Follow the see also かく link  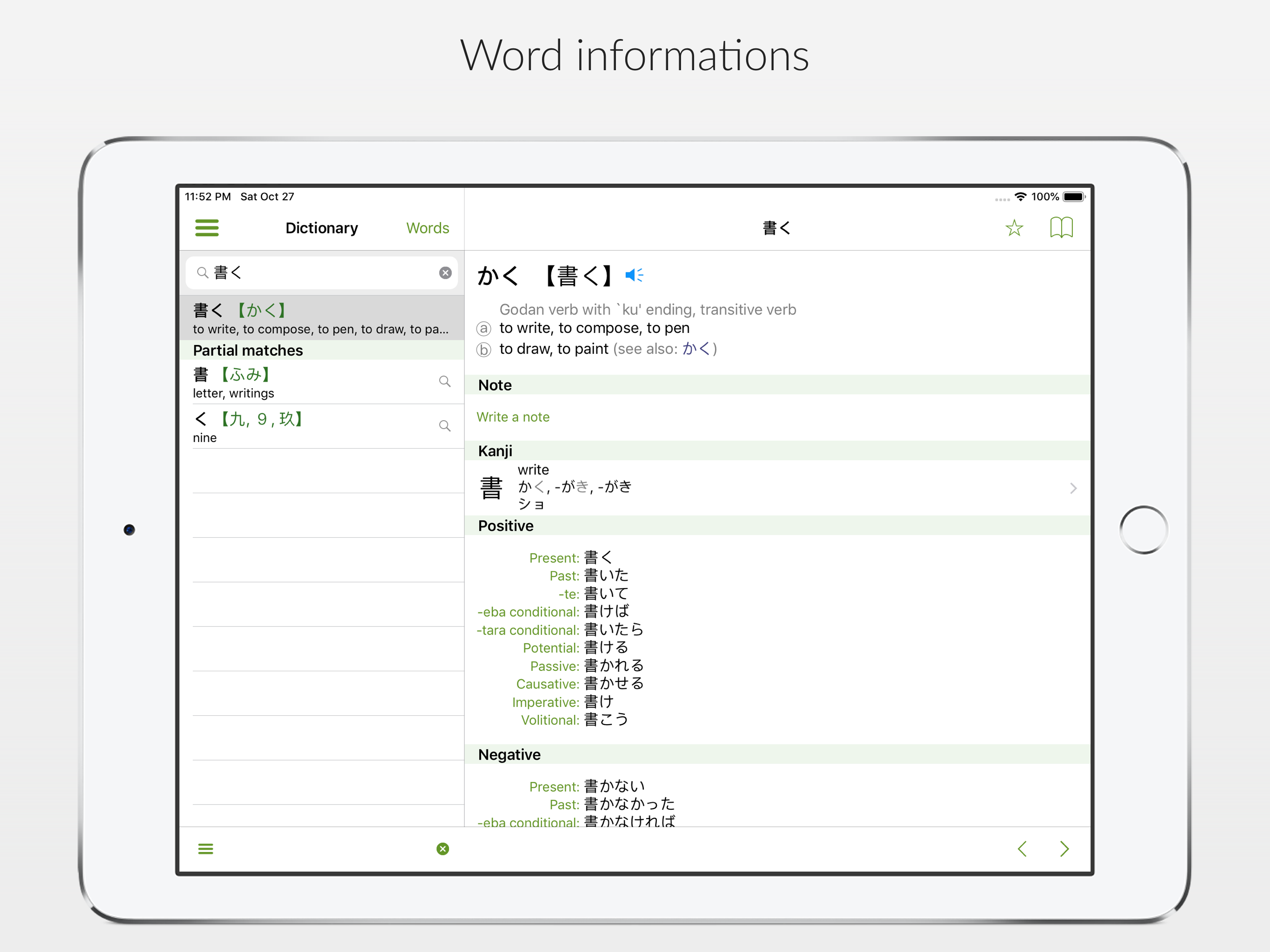[696, 349]
